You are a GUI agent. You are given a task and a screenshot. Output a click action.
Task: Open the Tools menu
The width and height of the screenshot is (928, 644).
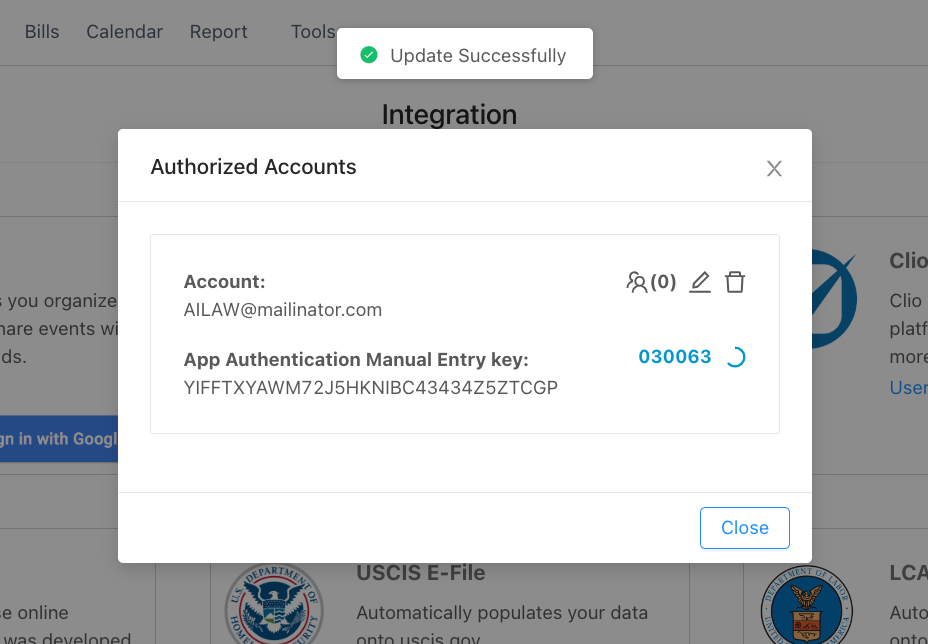313,31
